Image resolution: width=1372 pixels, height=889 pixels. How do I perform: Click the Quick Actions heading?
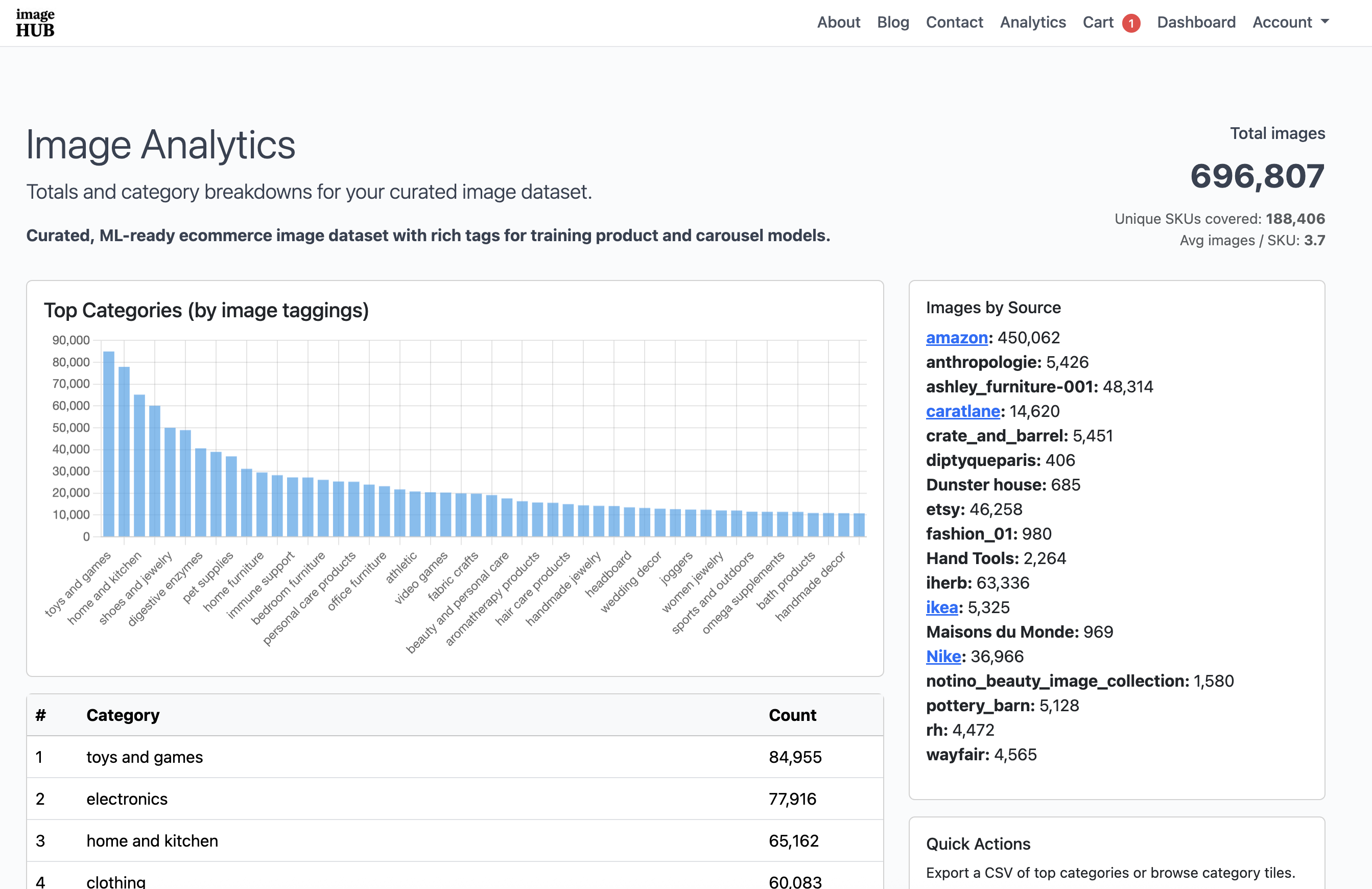pyautogui.click(x=978, y=844)
